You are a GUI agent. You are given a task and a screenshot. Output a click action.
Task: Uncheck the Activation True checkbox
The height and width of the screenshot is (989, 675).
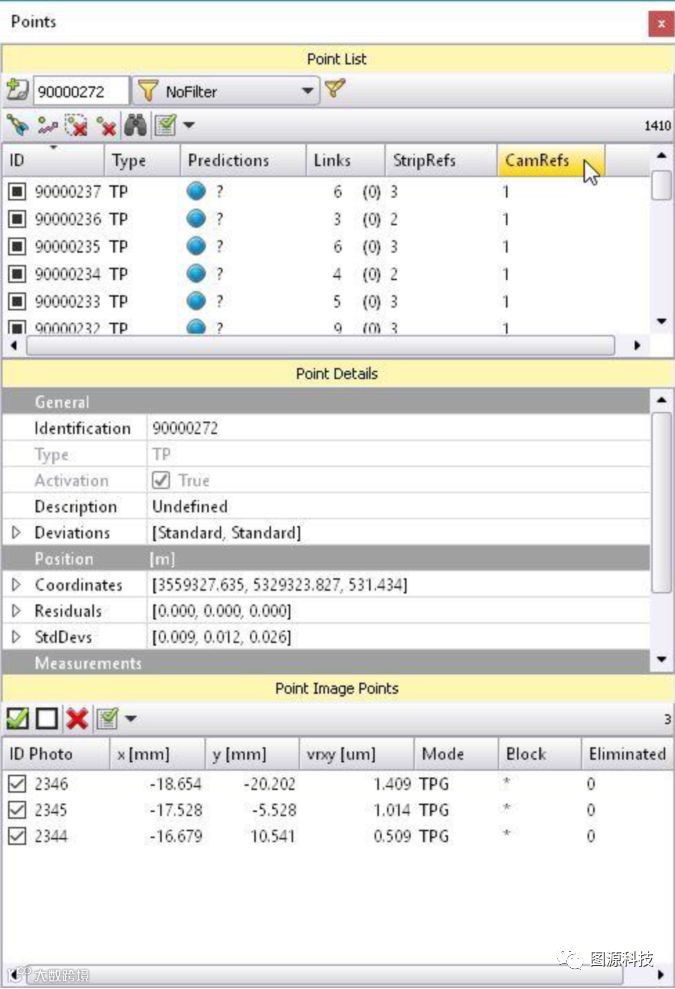[x=161, y=480]
